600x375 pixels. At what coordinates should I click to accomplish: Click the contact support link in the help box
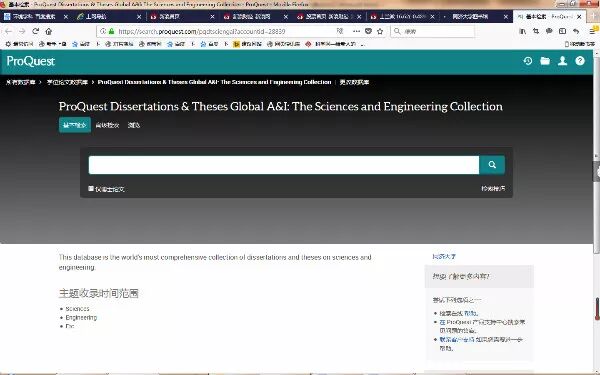(x=457, y=339)
